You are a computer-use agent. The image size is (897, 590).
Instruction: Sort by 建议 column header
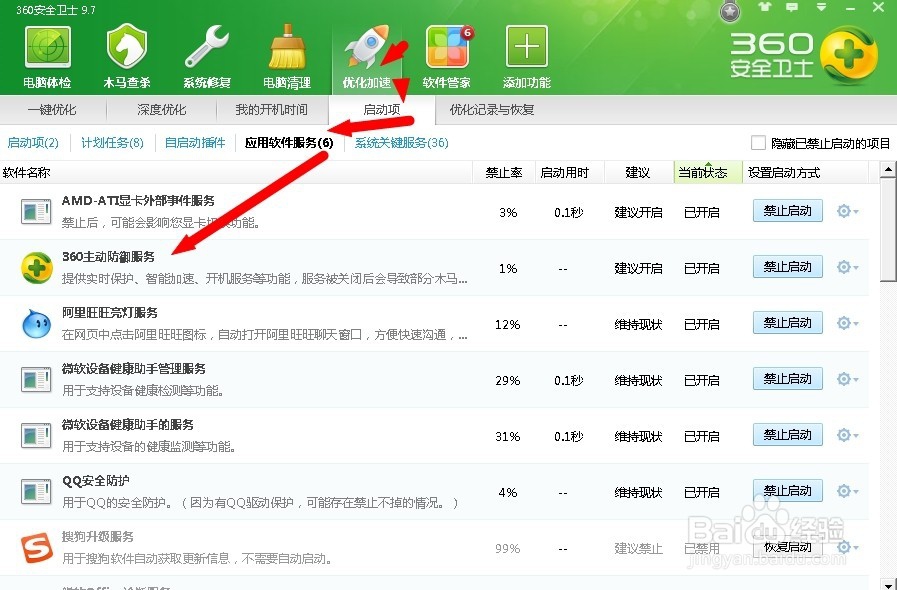click(x=638, y=172)
